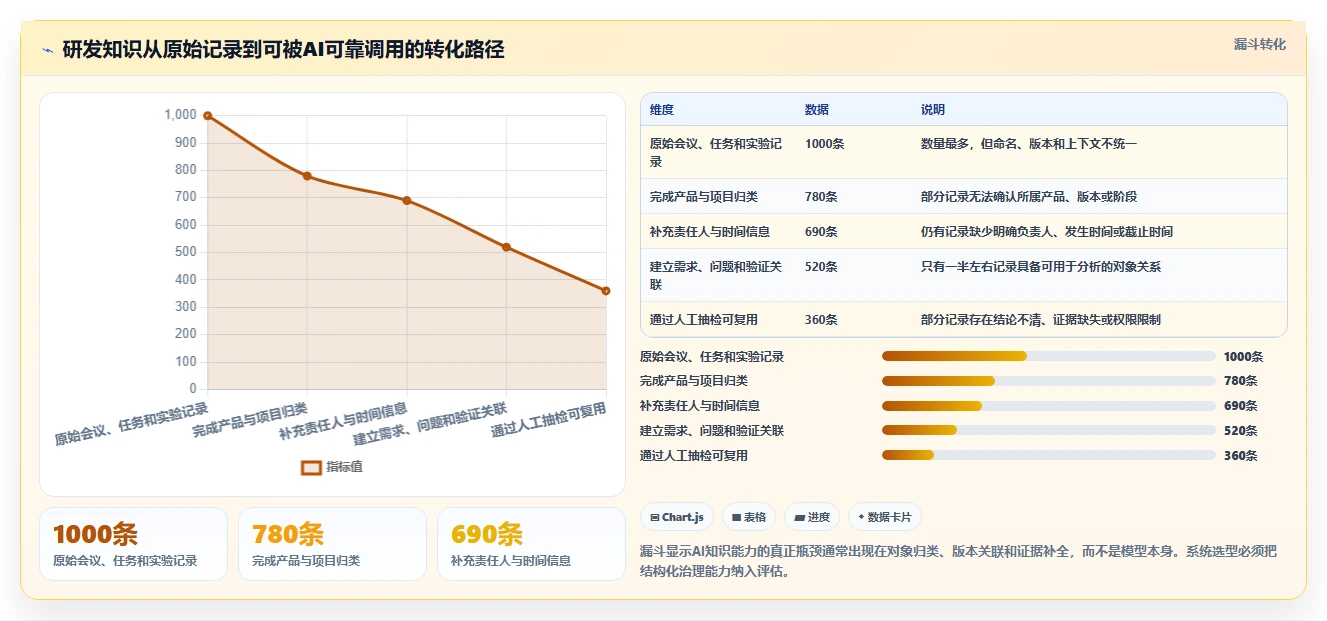Click table cell 建立需求、问题和验证关联
1327x621 pixels.
(x=716, y=275)
